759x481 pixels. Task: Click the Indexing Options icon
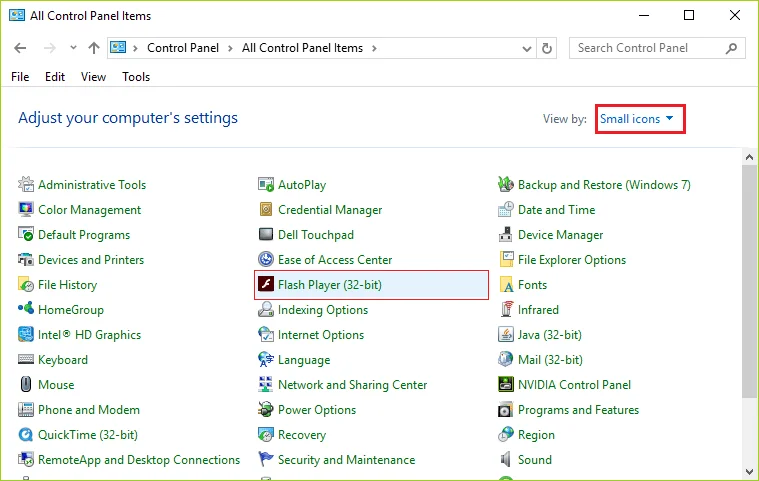266,310
